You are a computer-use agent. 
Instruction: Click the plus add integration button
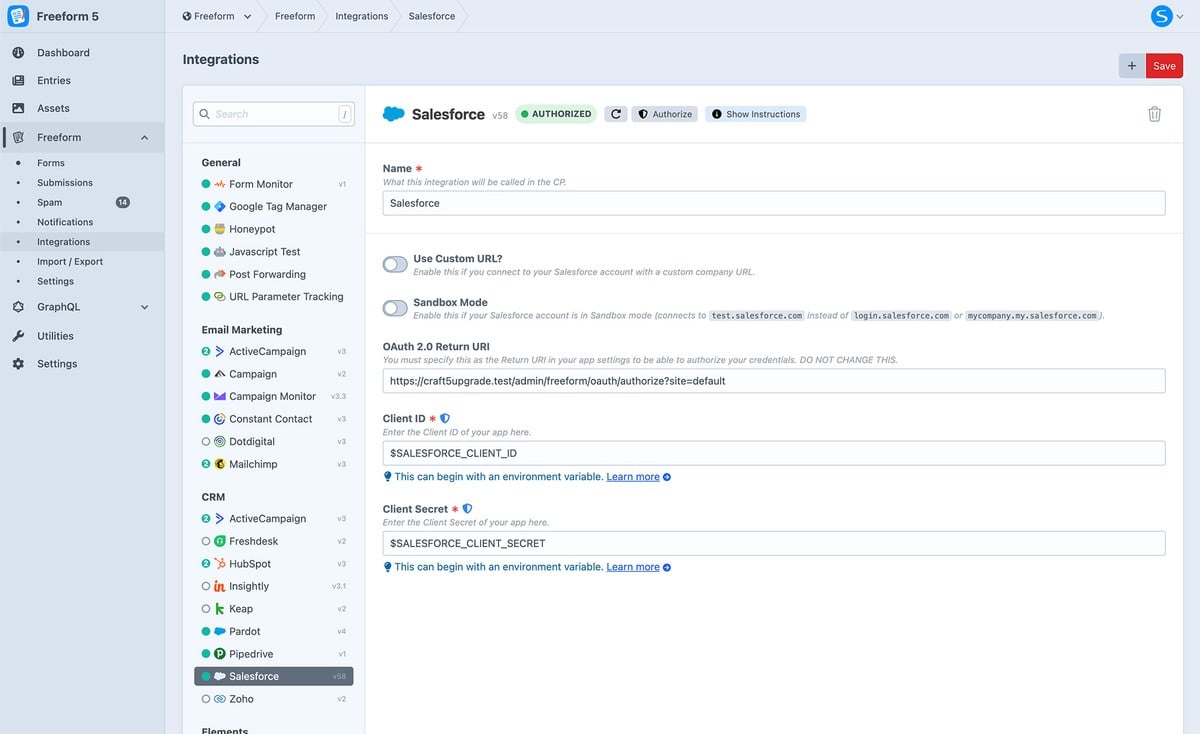click(1132, 66)
